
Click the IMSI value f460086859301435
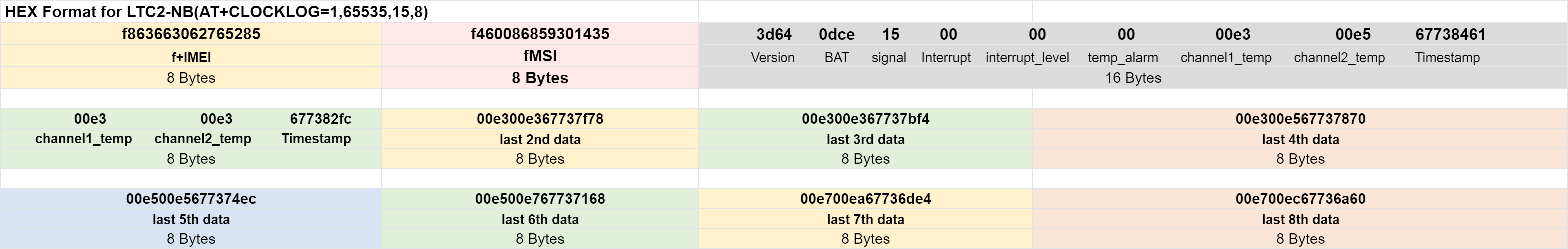click(540, 34)
